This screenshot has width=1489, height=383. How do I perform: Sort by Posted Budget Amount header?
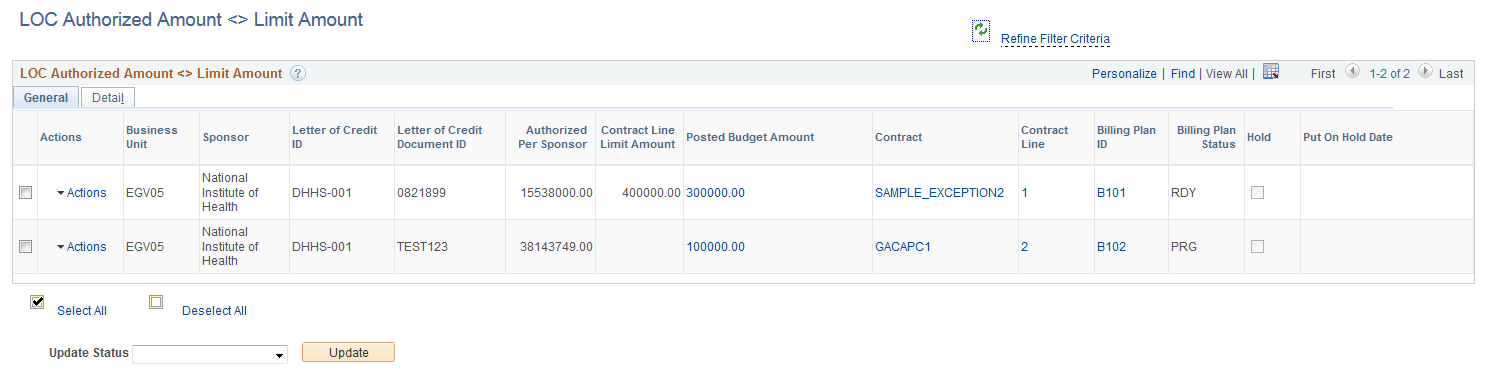coord(750,137)
